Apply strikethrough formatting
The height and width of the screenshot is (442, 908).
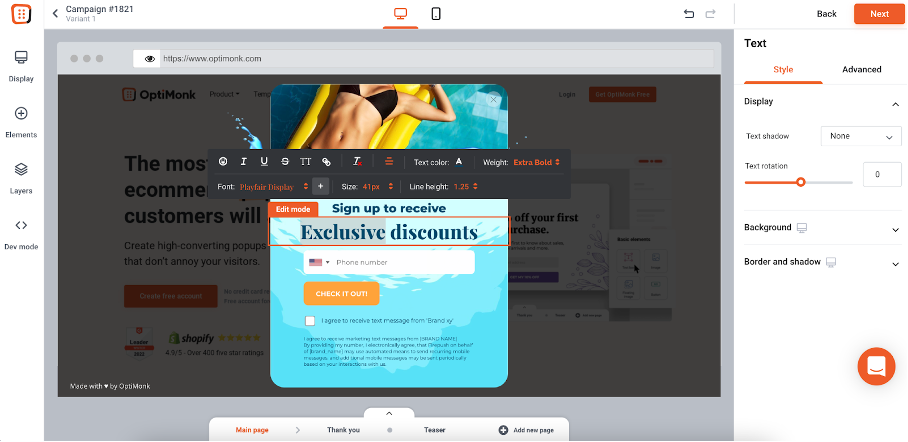pos(284,162)
